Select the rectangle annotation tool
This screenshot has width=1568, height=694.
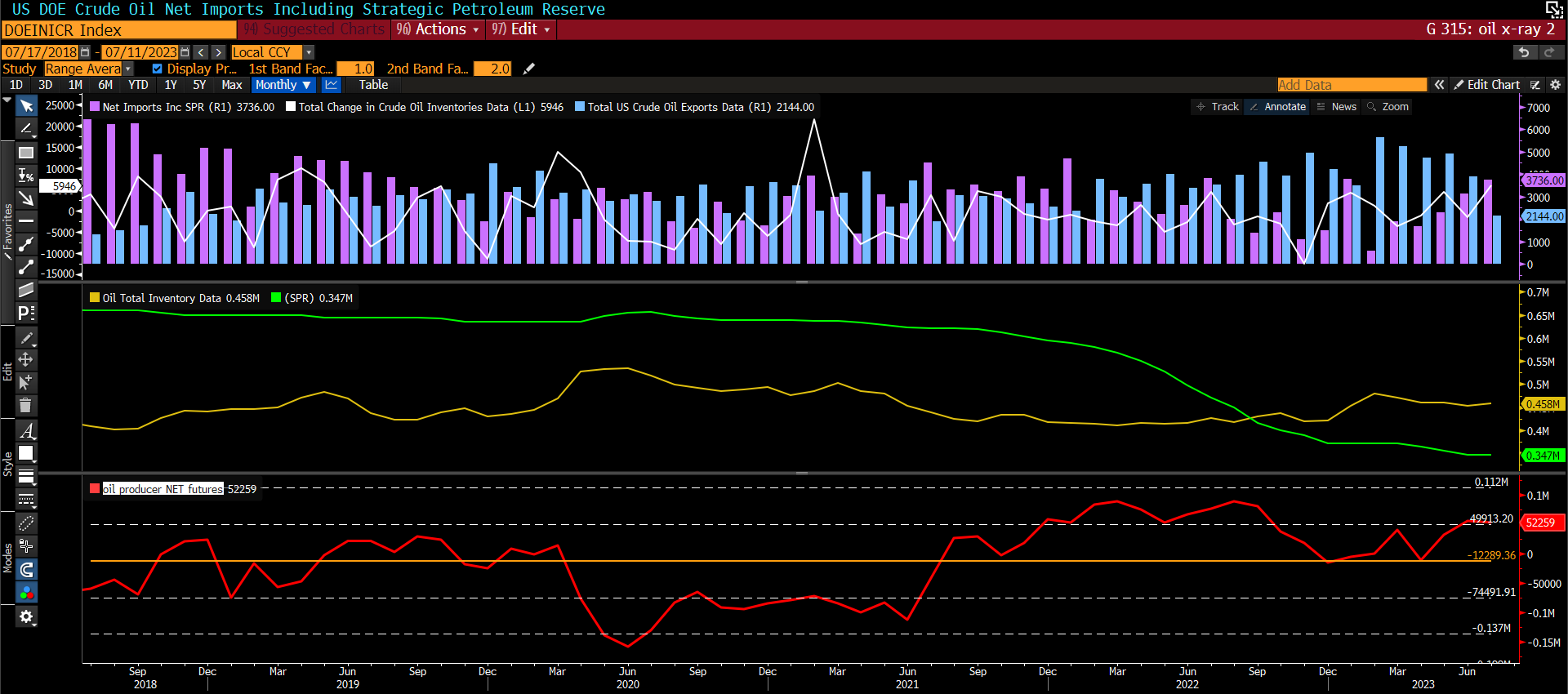click(x=26, y=153)
